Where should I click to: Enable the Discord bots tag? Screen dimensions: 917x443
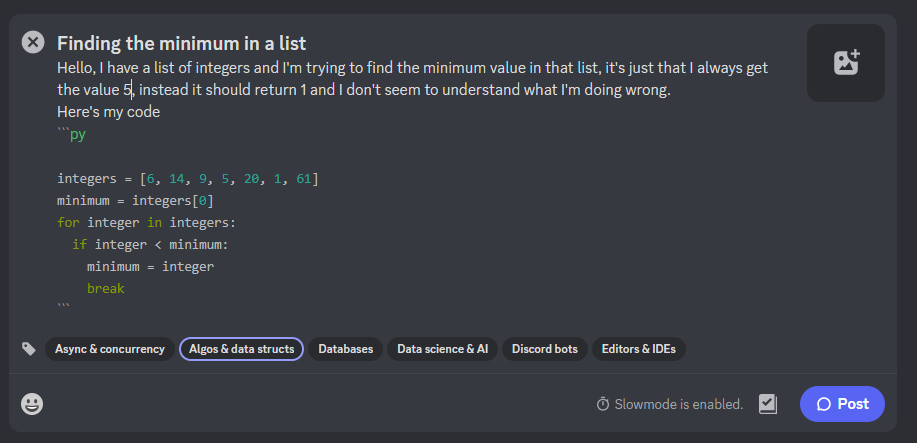(545, 349)
